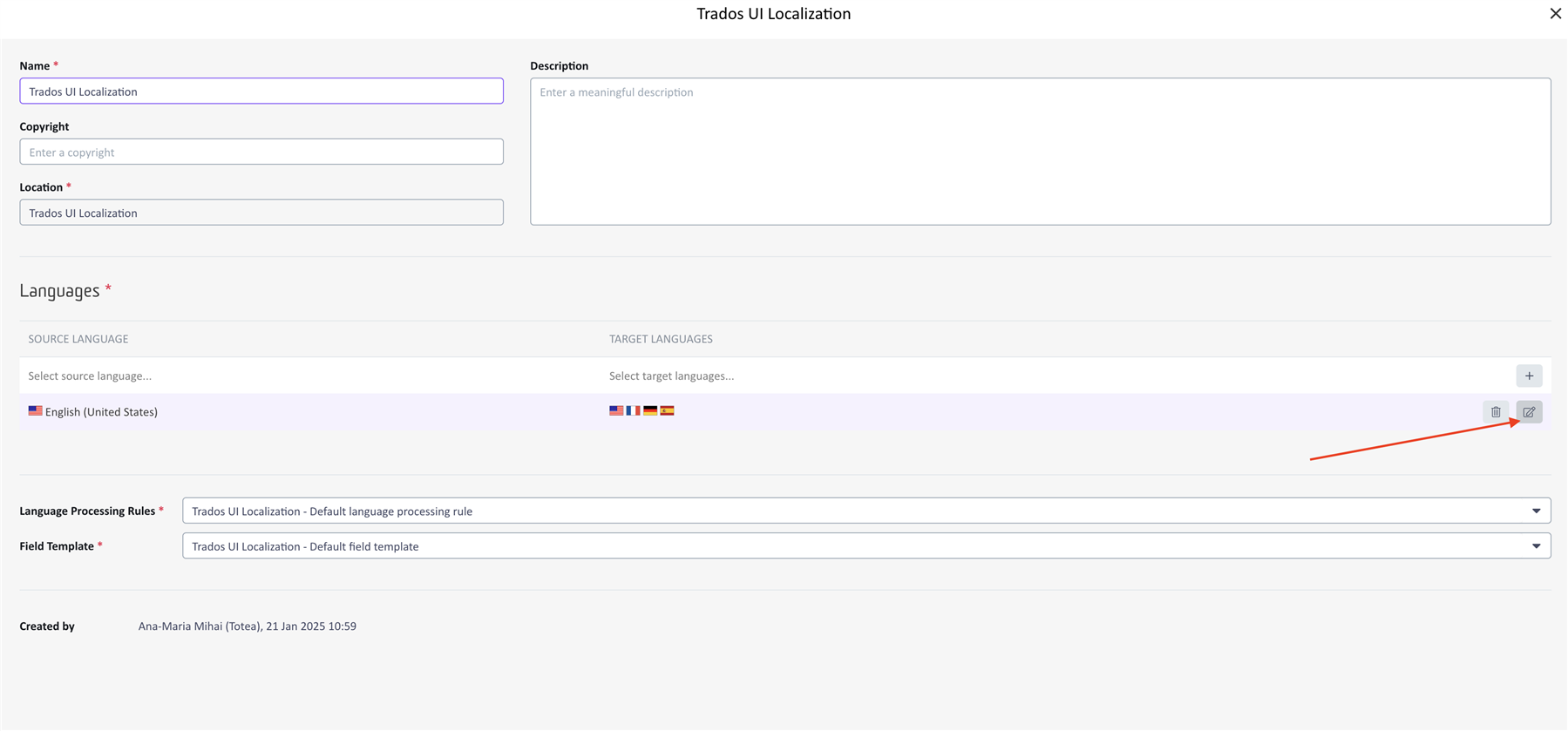Click the TARGET LANGUAGES column header
1568x731 pixels.
coord(661,339)
